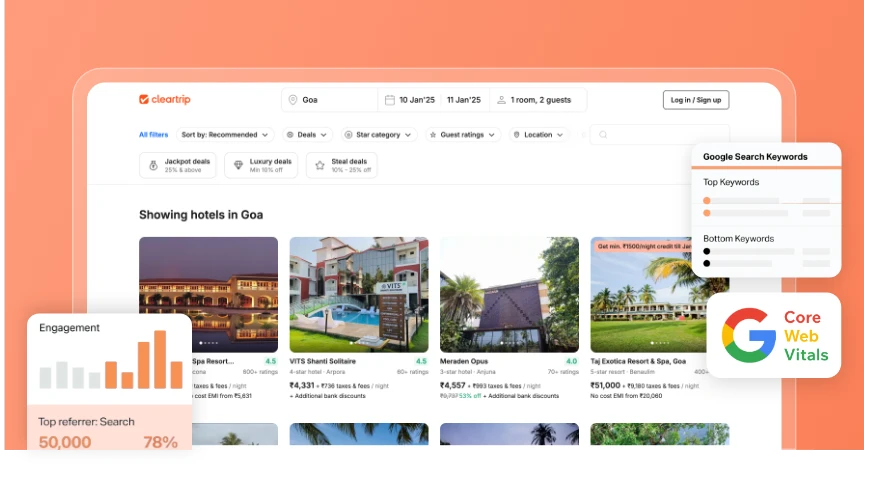Screen dimensions: 876x485
Task: Open the Sort by: Recommended dropdown
Action: click(x=225, y=135)
